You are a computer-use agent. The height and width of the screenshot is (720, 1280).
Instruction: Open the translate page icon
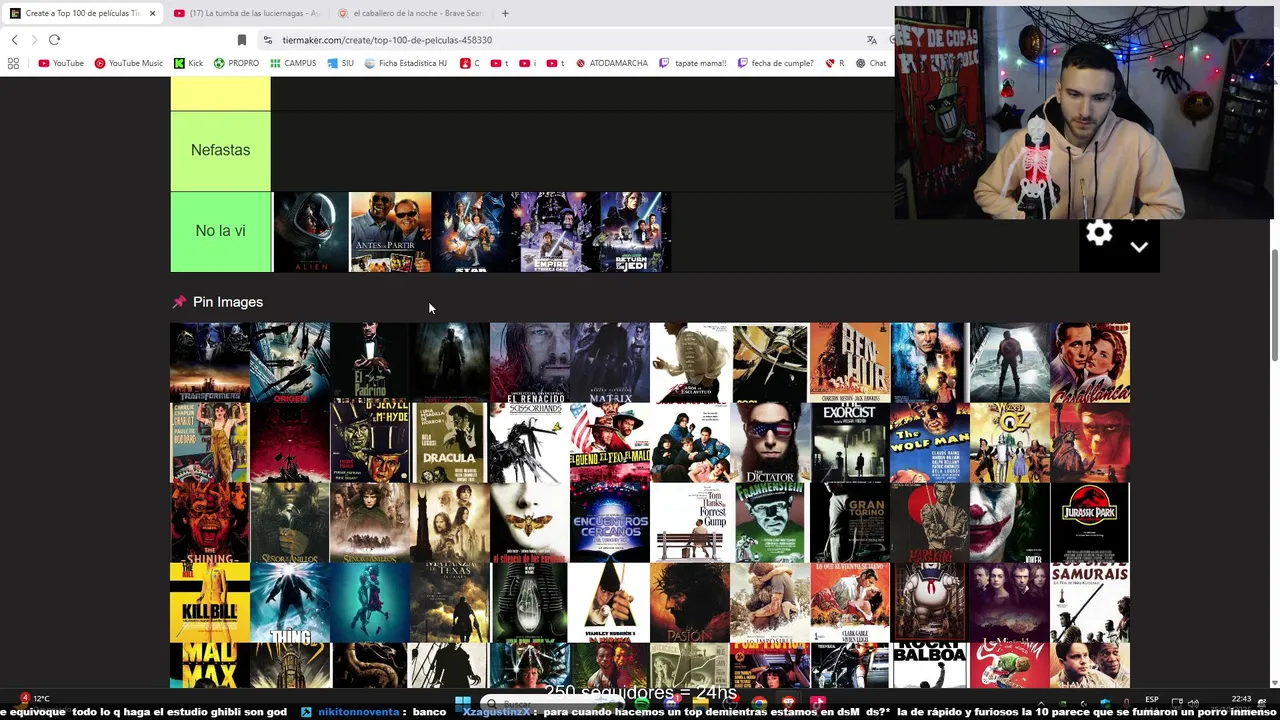(x=872, y=40)
